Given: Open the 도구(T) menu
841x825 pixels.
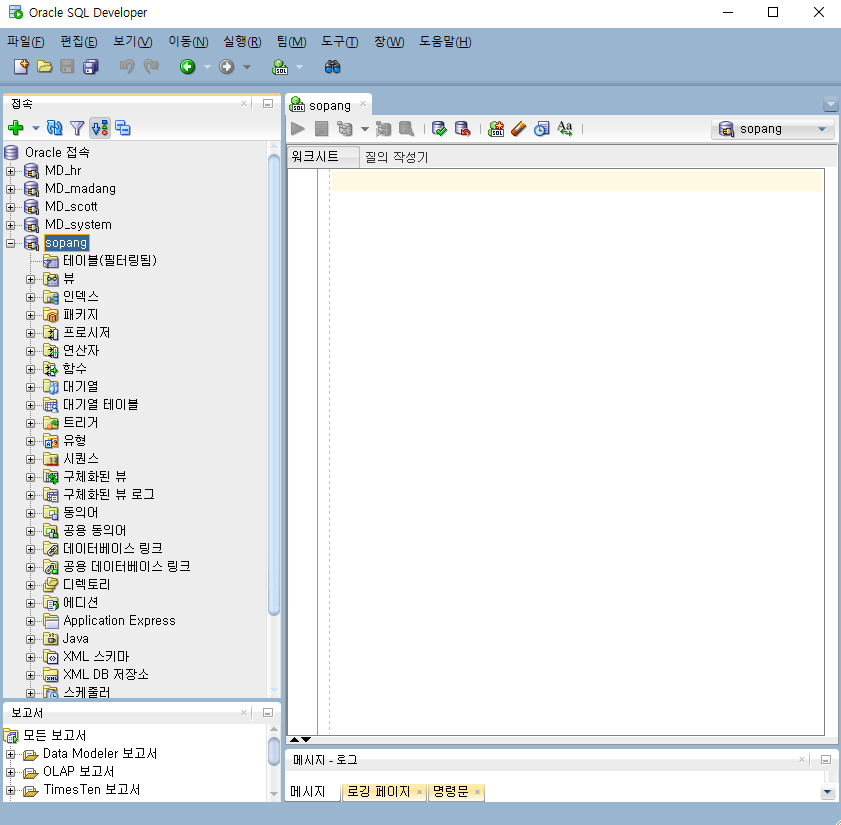Looking at the screenshot, I should [x=340, y=42].
